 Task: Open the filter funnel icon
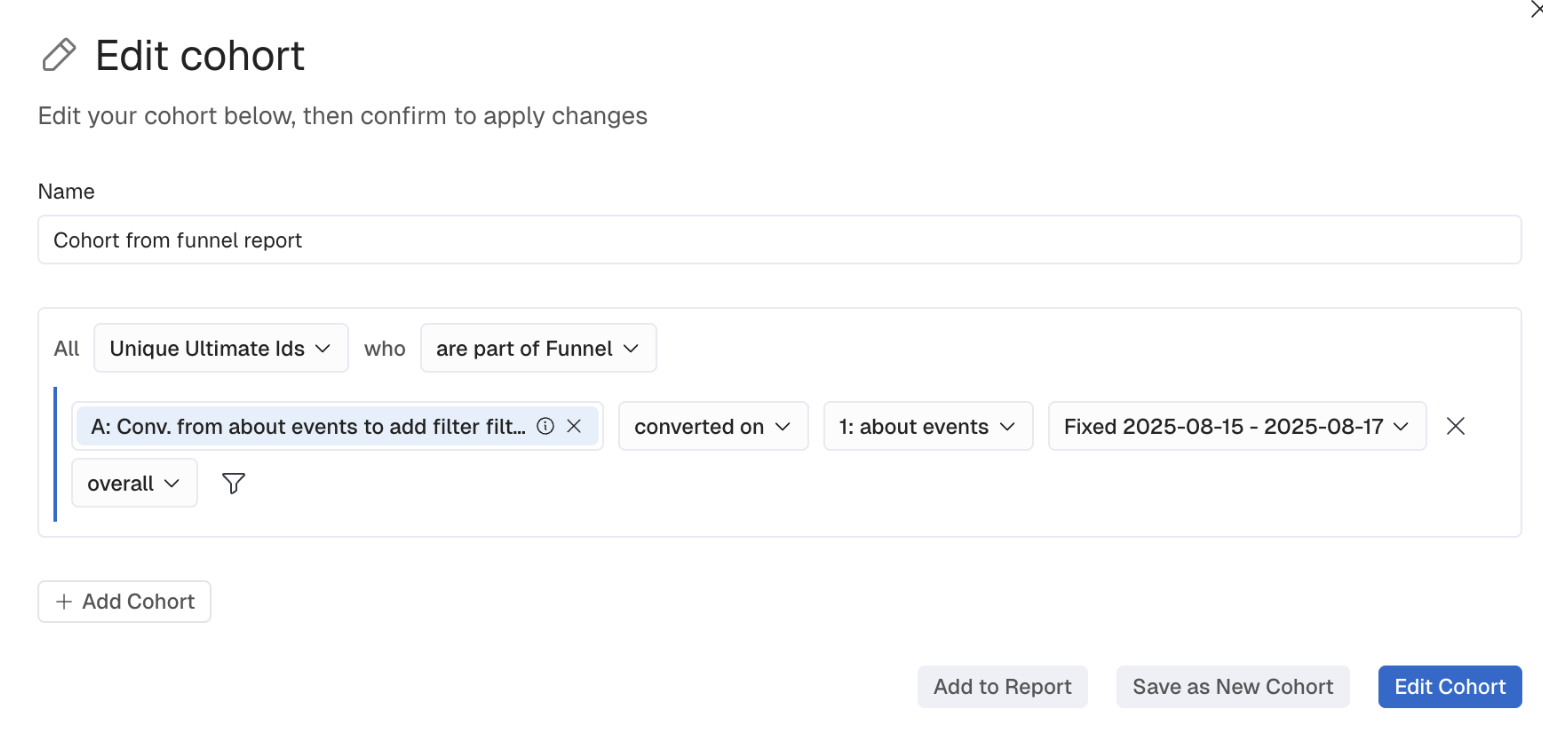coord(233,484)
